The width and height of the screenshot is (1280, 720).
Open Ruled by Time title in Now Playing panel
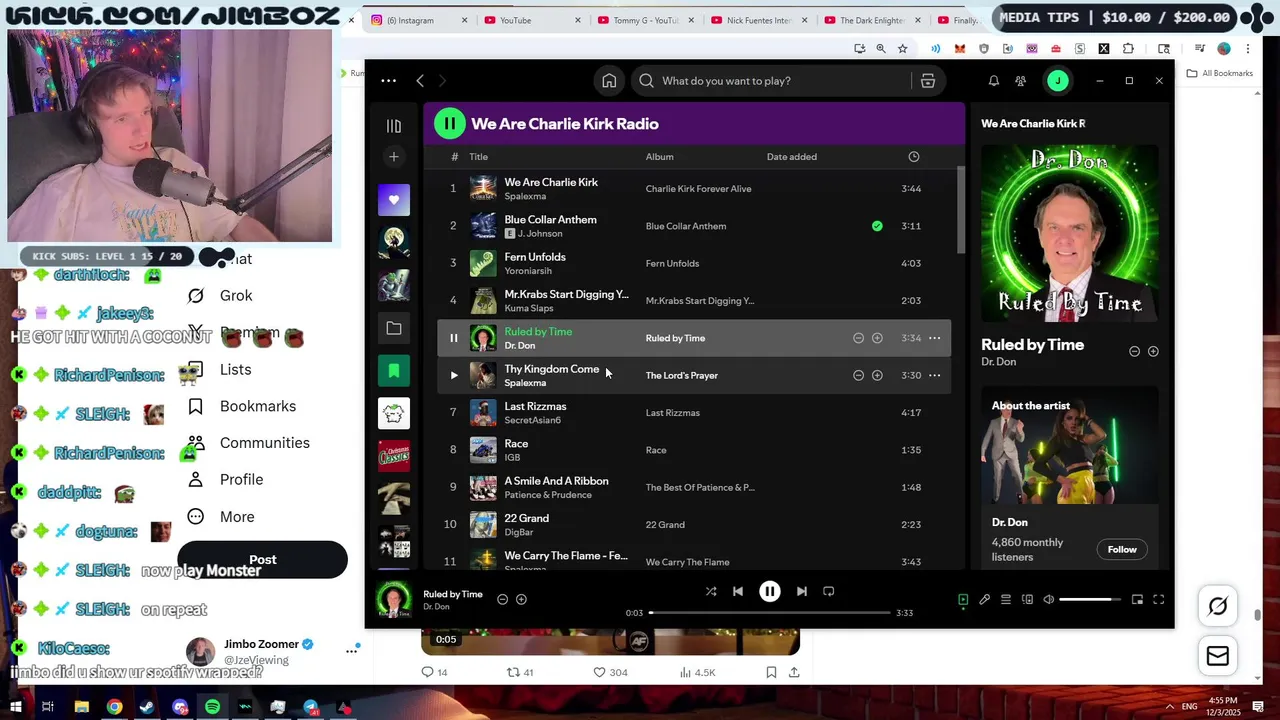tap(1032, 345)
